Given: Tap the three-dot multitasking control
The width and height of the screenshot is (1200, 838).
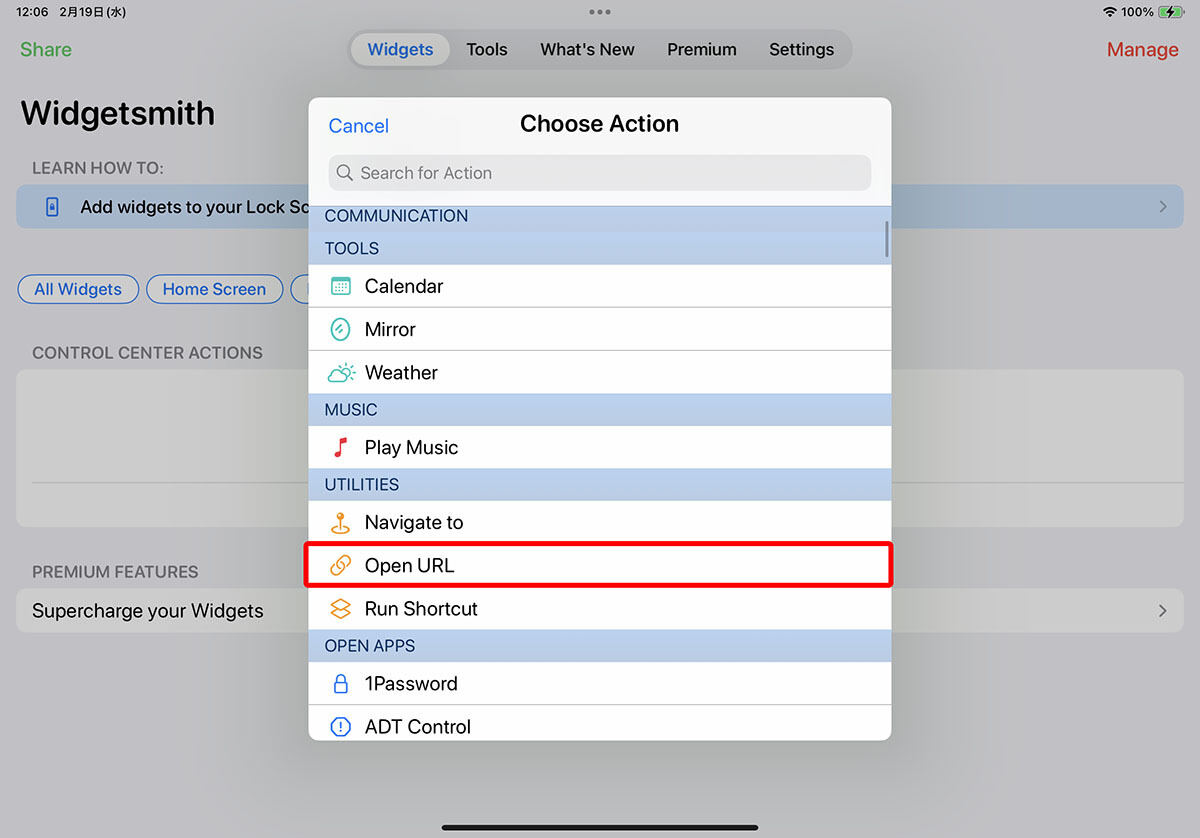Looking at the screenshot, I should pyautogui.click(x=600, y=12).
